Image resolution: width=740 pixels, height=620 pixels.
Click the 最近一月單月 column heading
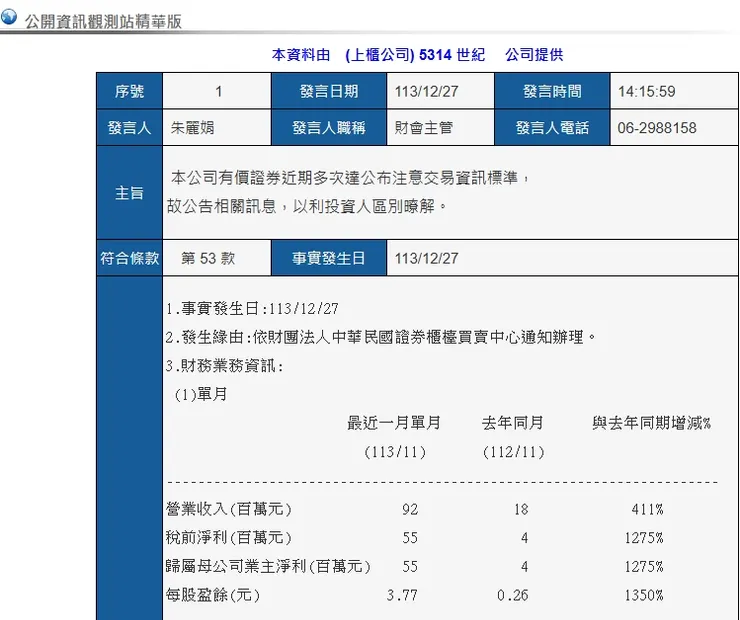tap(394, 423)
